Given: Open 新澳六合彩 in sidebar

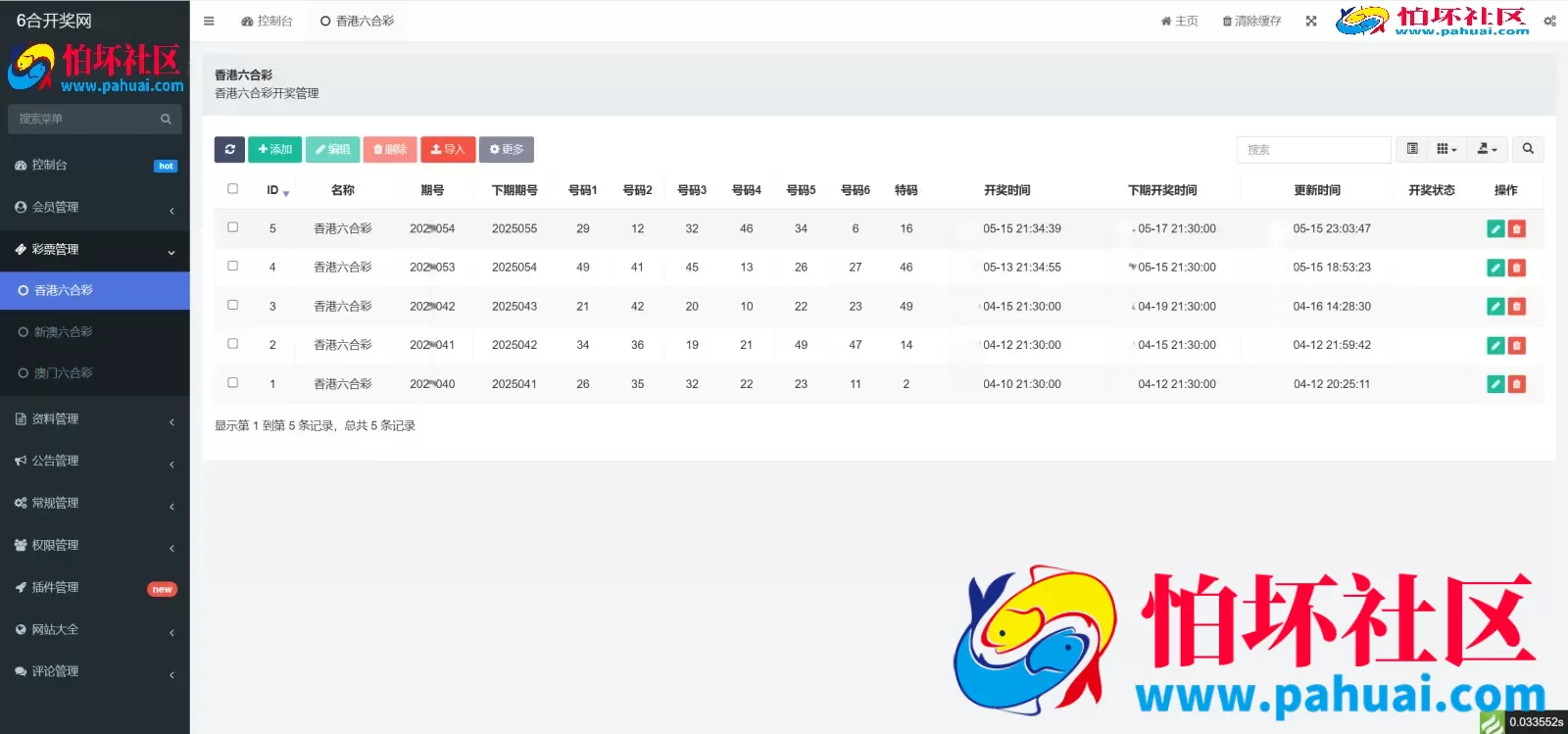Looking at the screenshot, I should (x=95, y=332).
